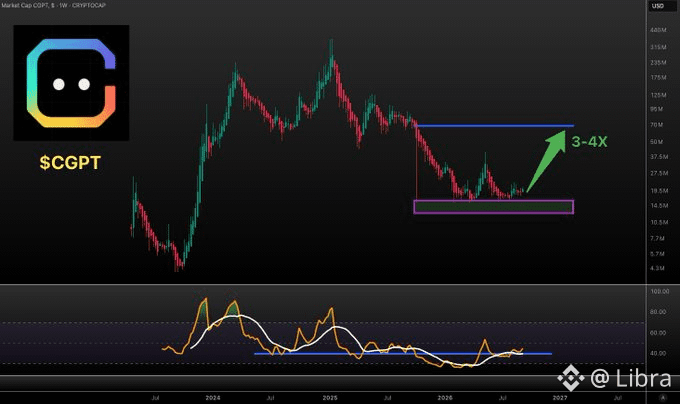Viewport: 680px width, 404px height.
Task: Select the blue resistance line near 70M
Action: [x=494, y=126]
